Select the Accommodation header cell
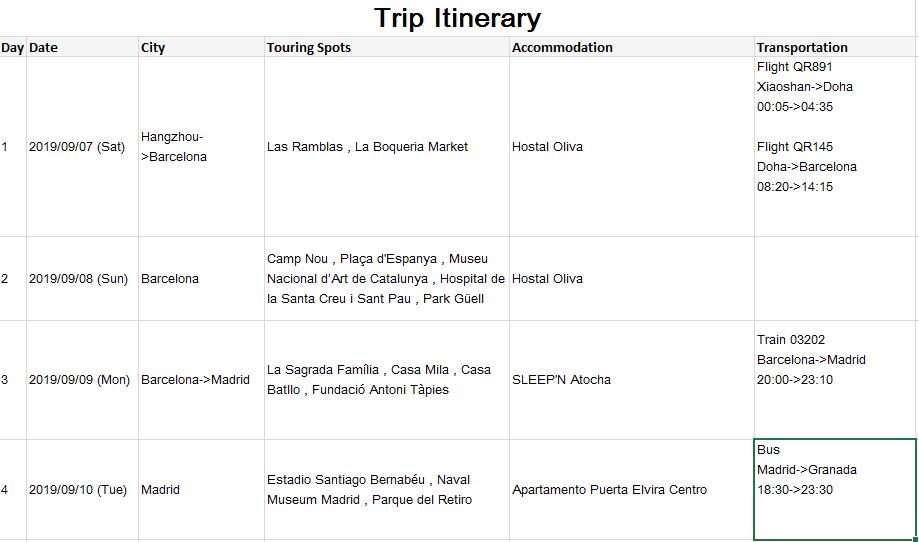The image size is (919, 542). click(x=631, y=47)
